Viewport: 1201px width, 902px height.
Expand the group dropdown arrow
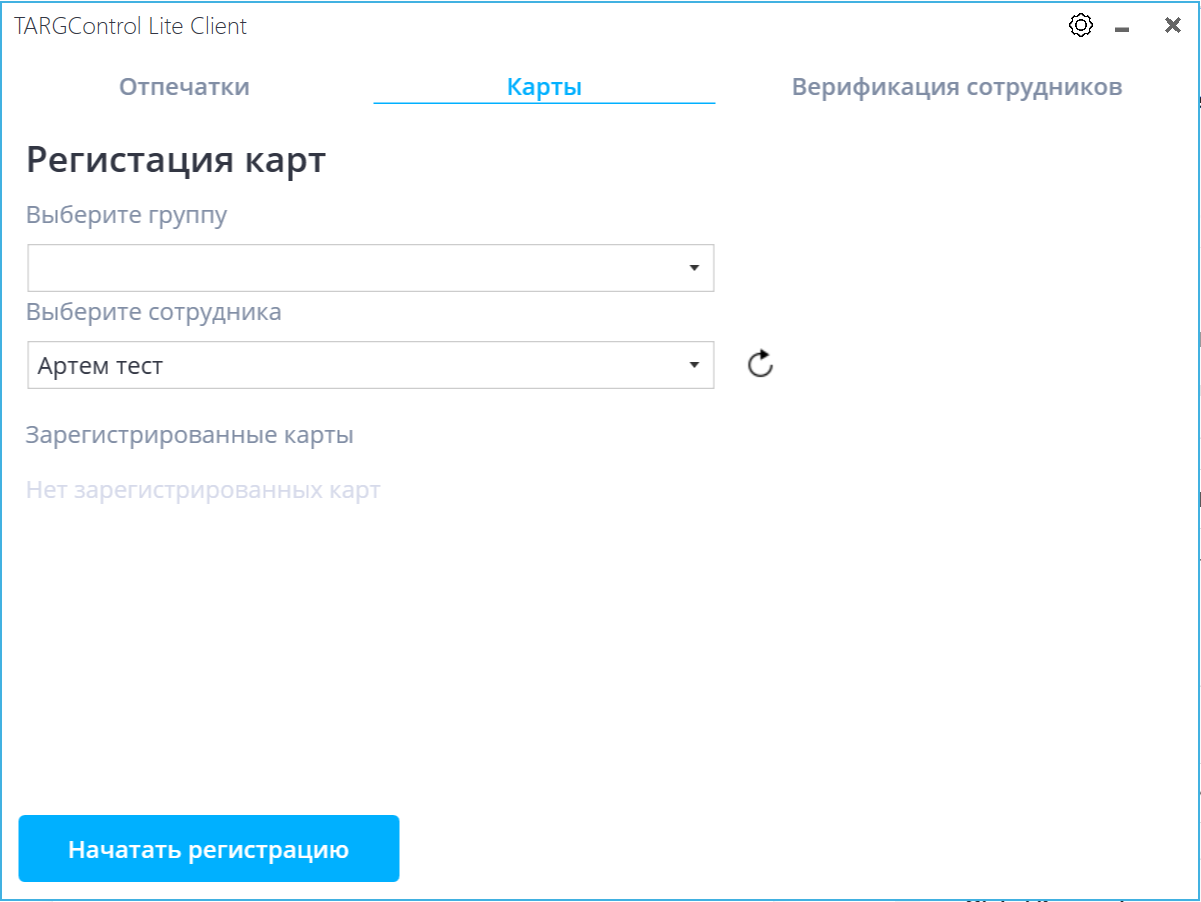(x=694, y=268)
